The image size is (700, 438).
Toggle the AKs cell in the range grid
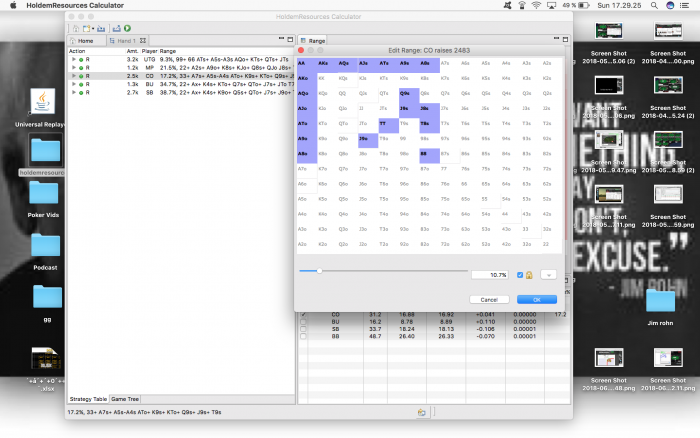point(327,65)
